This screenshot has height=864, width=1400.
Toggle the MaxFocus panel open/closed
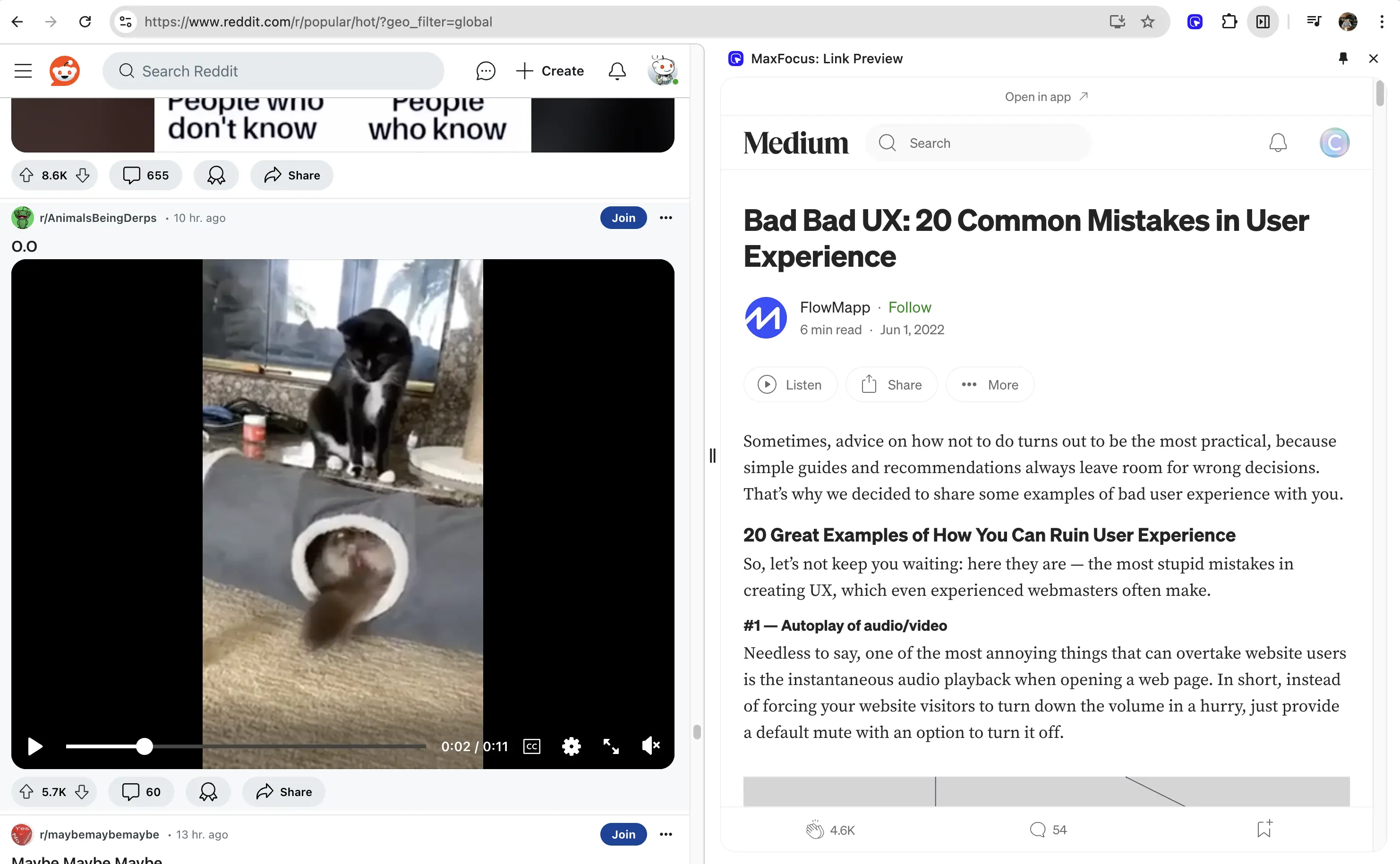click(711, 454)
